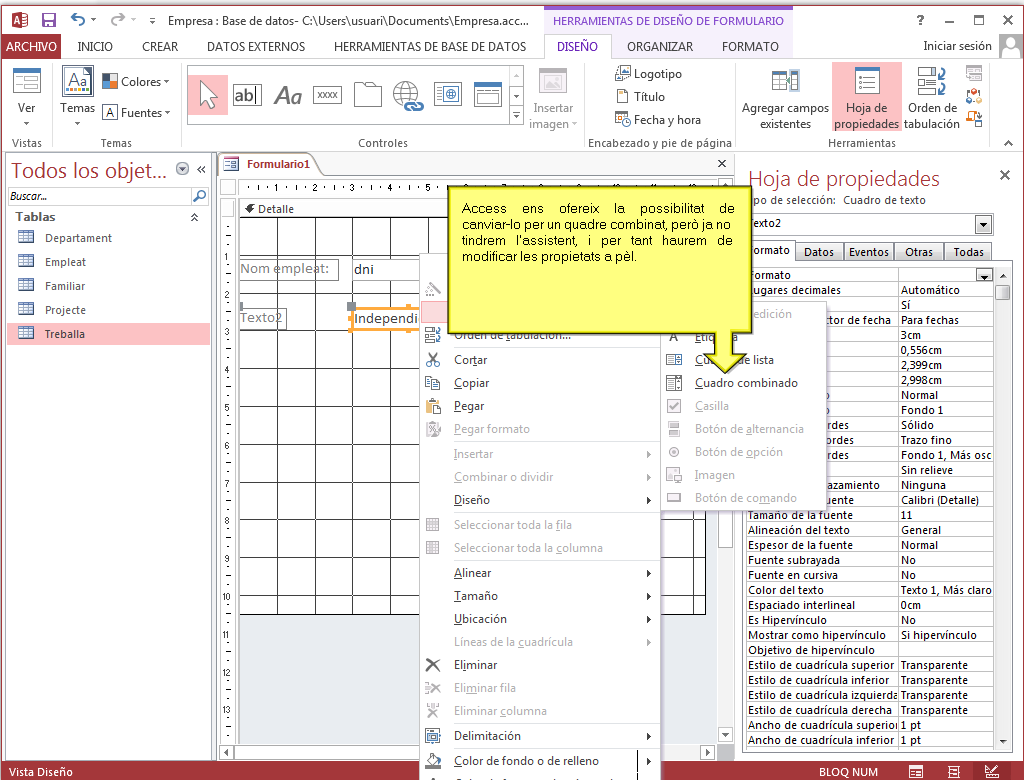This screenshot has height=780, width=1024.
Task: Select the Departament table
Action: pyautogui.click(x=78, y=238)
